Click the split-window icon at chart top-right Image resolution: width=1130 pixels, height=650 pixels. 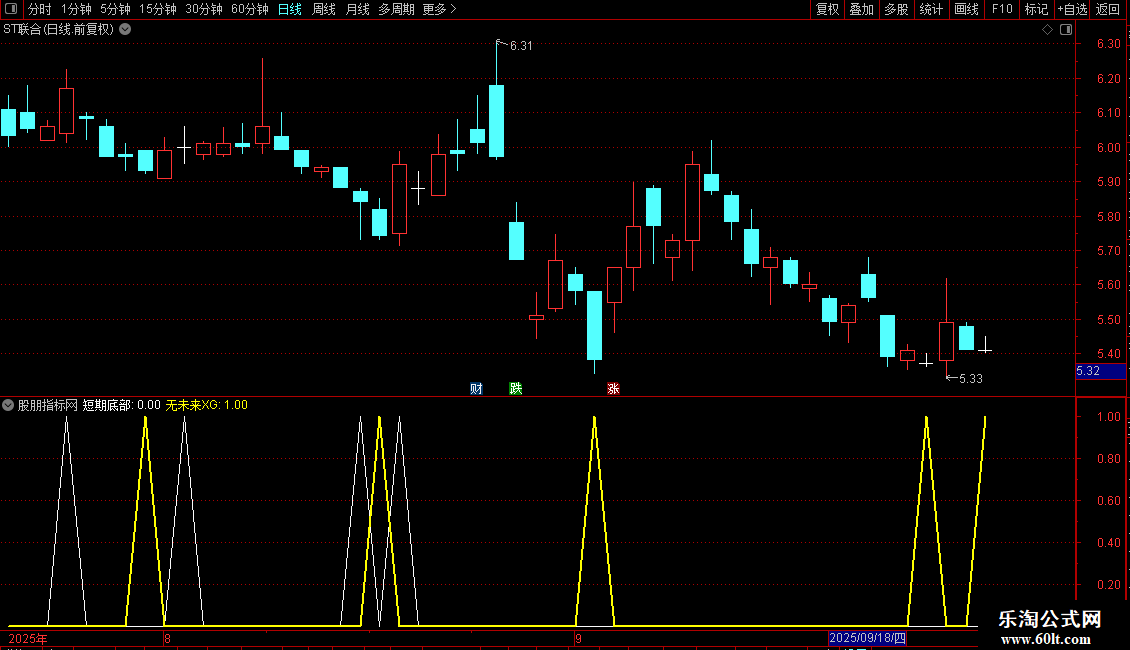tap(1067, 29)
